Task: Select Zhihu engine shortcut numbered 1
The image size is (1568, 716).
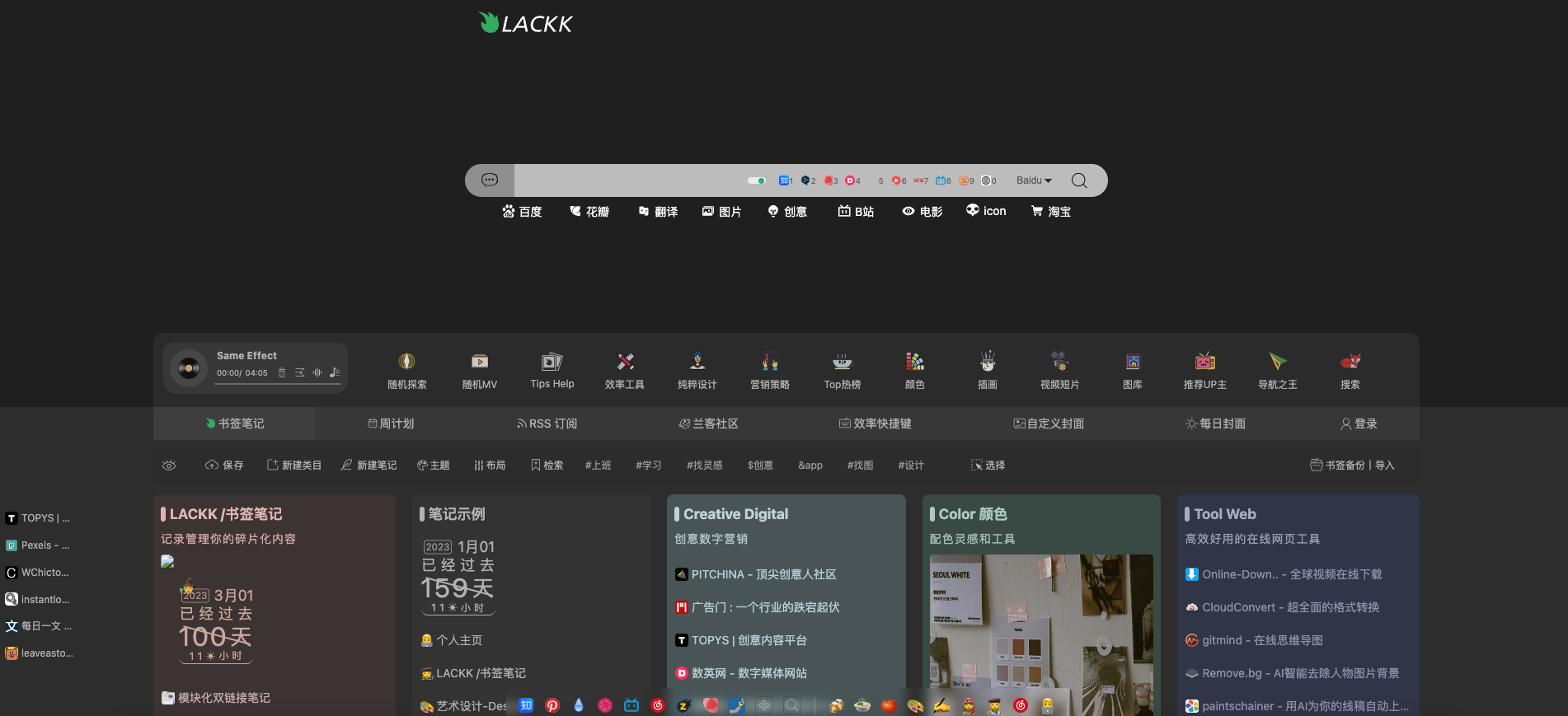Action: [x=786, y=180]
